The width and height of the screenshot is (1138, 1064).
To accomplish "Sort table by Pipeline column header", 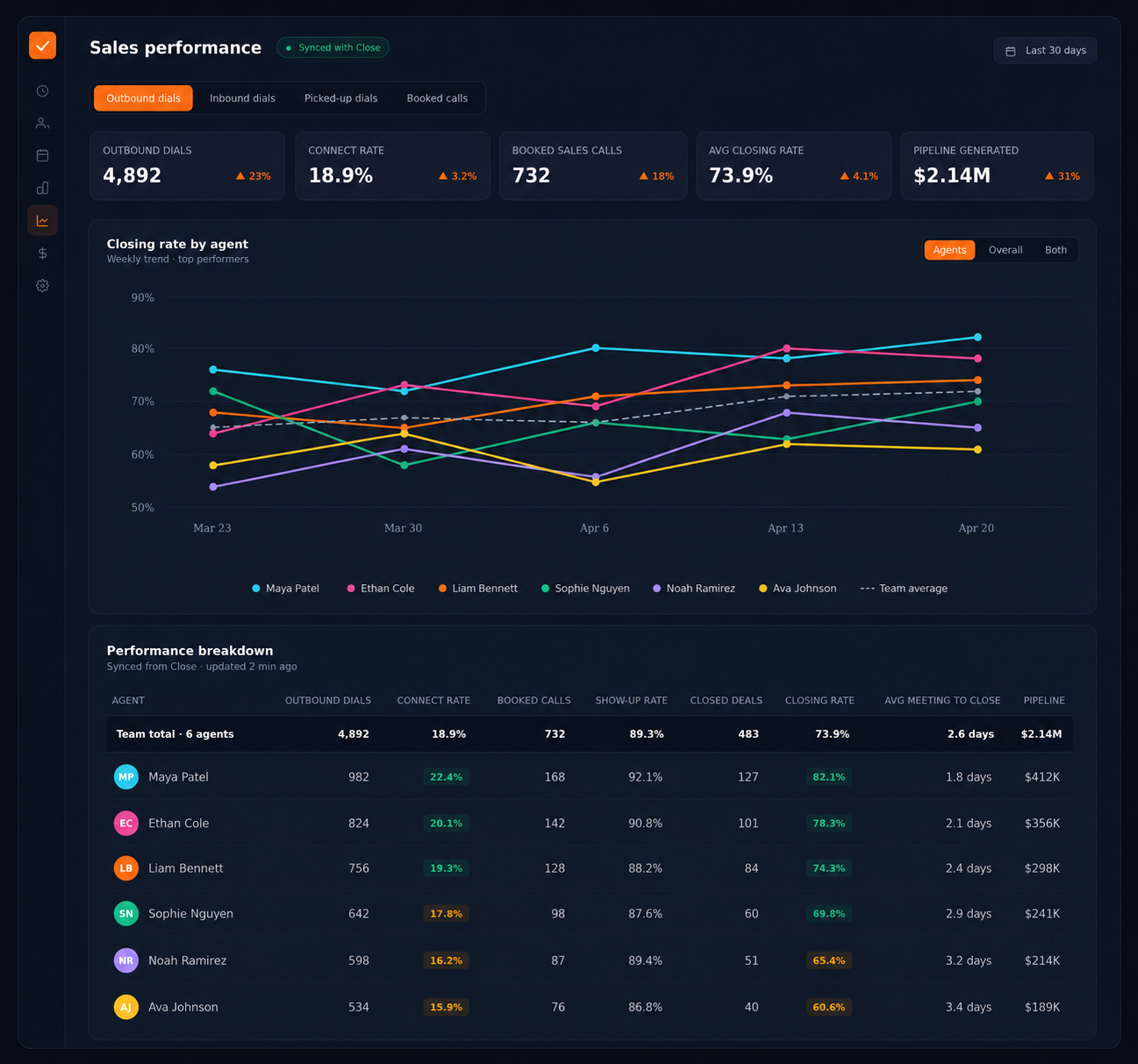I will (x=1044, y=701).
